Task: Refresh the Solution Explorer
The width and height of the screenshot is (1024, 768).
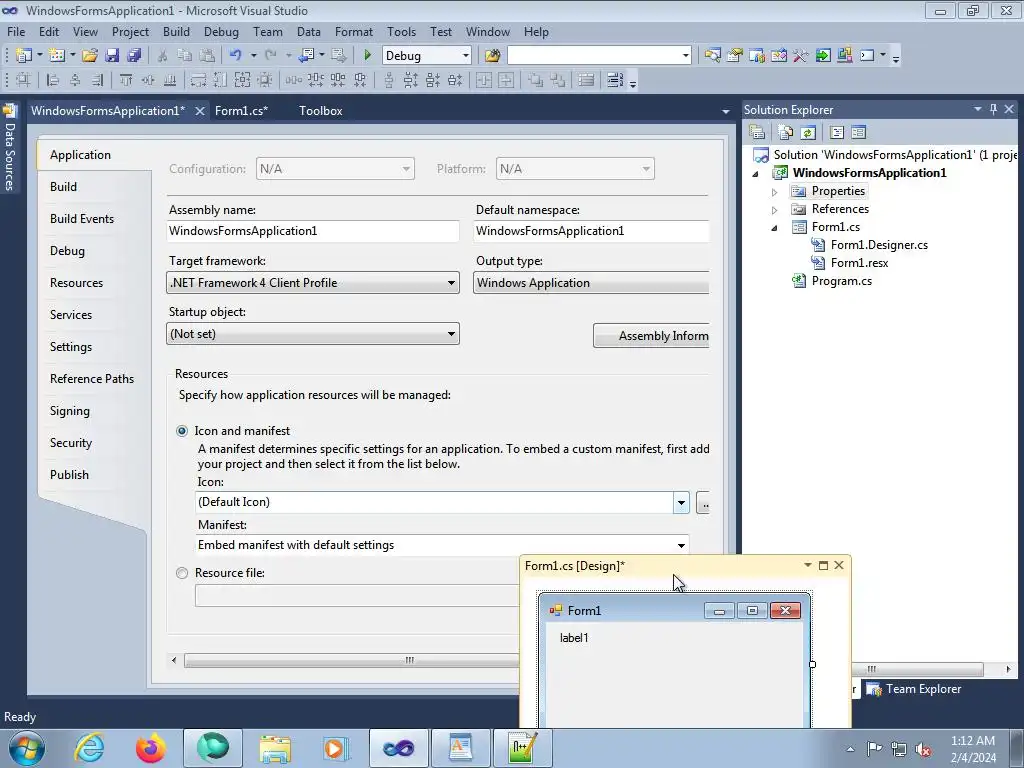Action: pyautogui.click(x=808, y=133)
